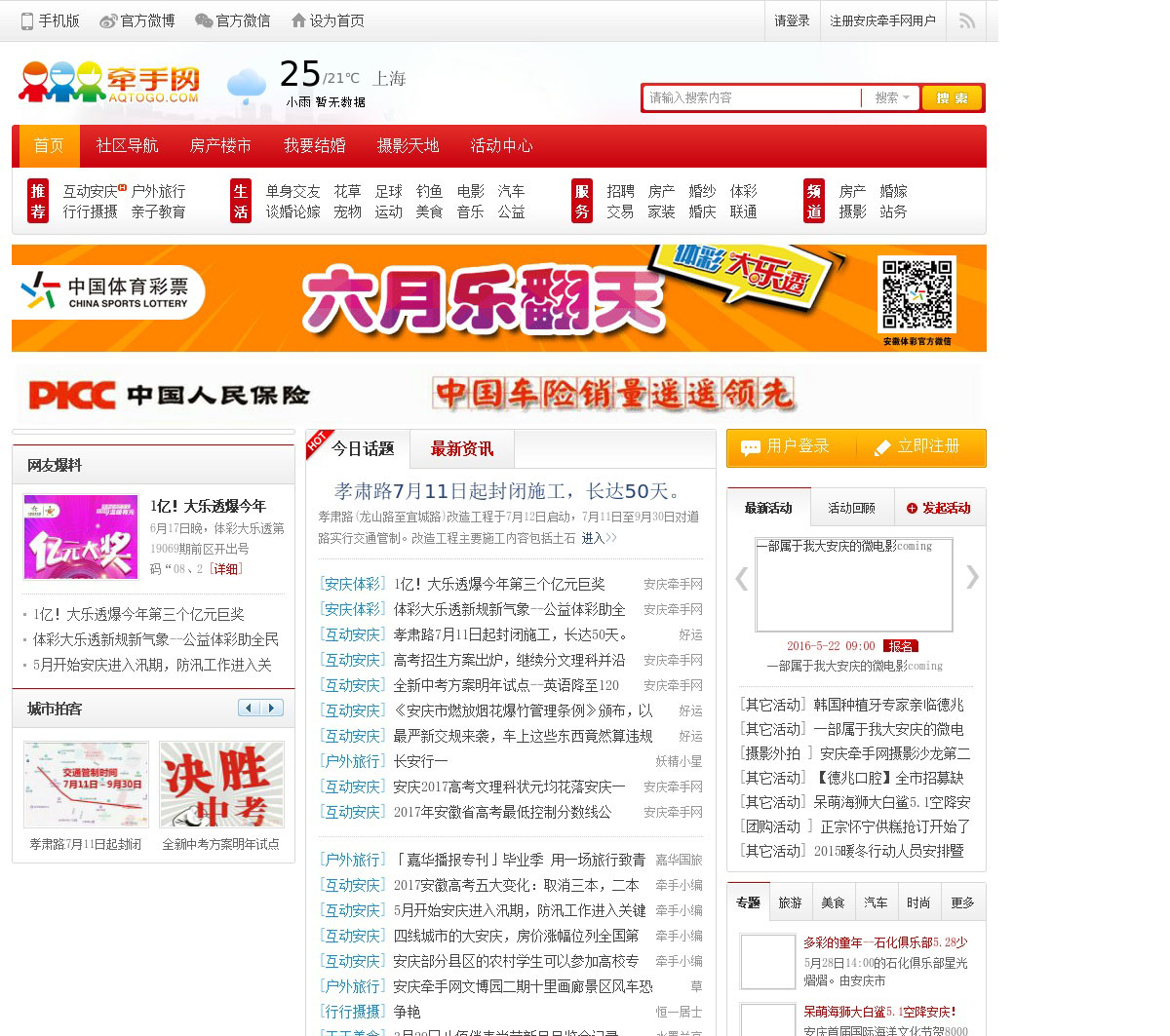Switch to 最新资讯 tab

coord(462,448)
